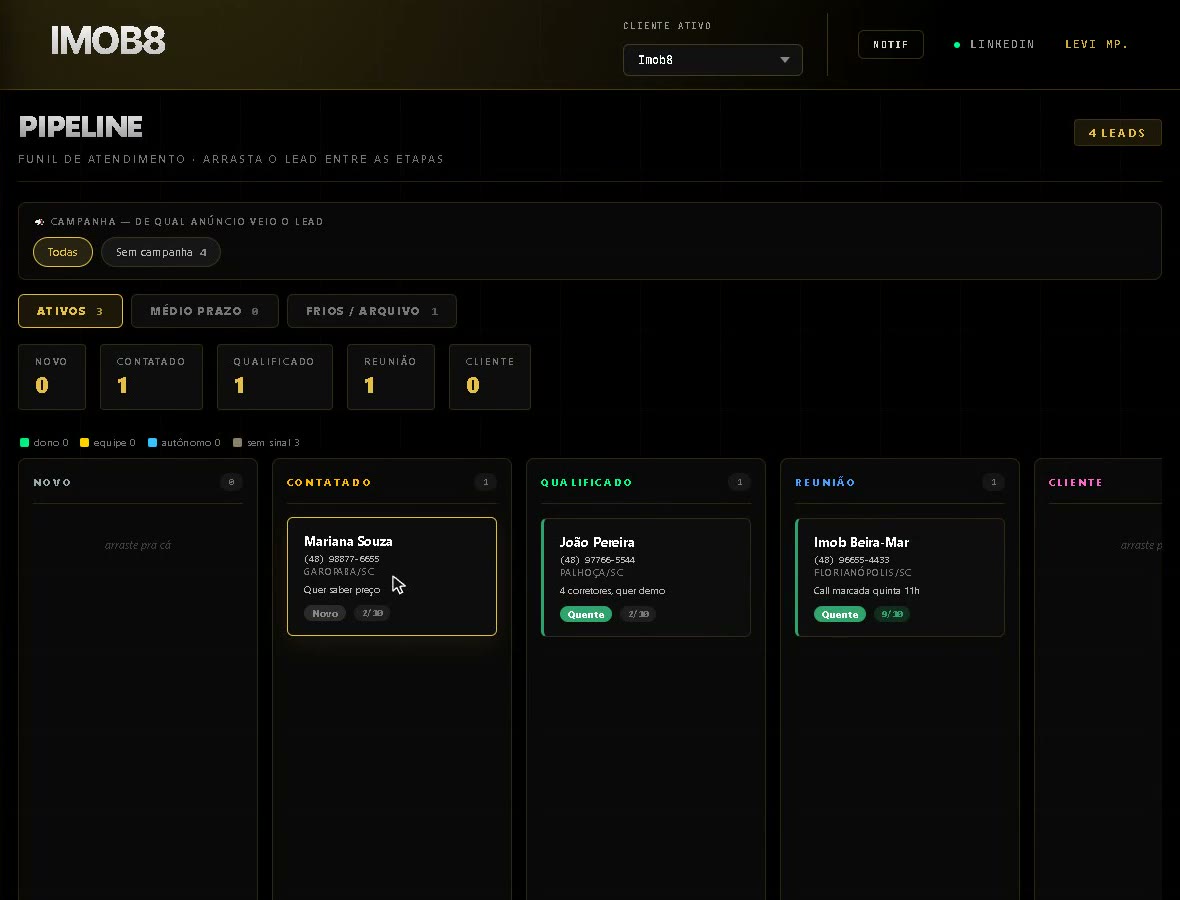Click the Novo tag on Mariana Souza

point(325,613)
